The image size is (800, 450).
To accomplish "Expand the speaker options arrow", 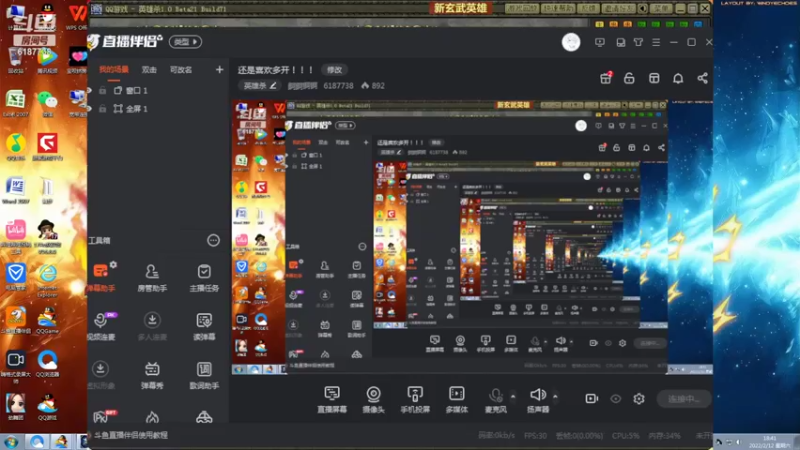I will (555, 396).
